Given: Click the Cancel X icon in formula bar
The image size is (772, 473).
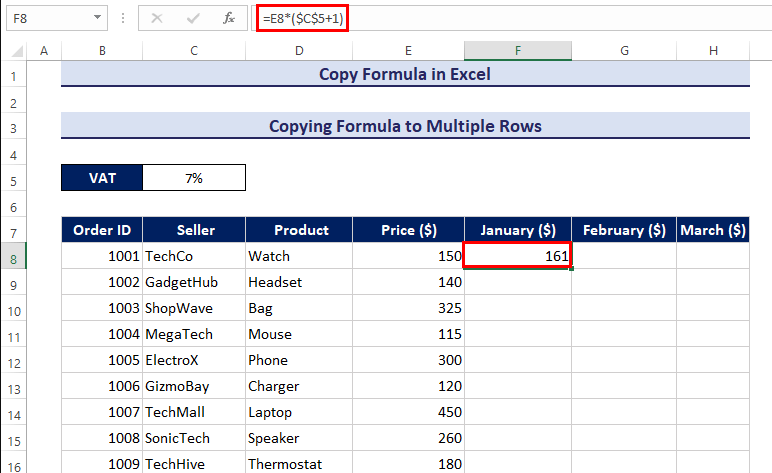Looking at the screenshot, I should point(158,18).
